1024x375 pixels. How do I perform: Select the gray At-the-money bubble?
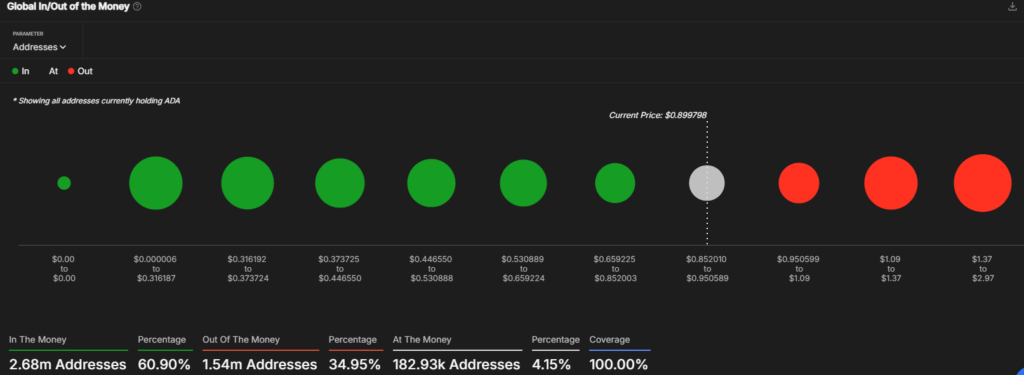(707, 183)
